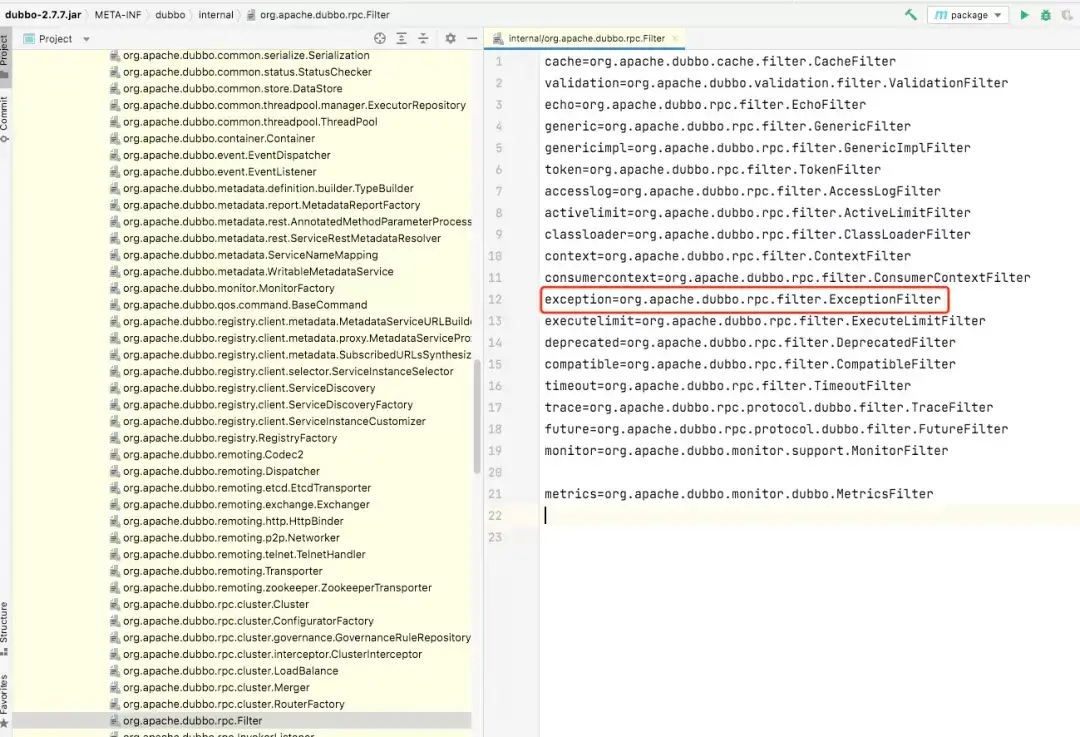This screenshot has height=737, width=1080.
Task: Click the echo=...EchoFilter line in editor
Action: tap(705, 105)
